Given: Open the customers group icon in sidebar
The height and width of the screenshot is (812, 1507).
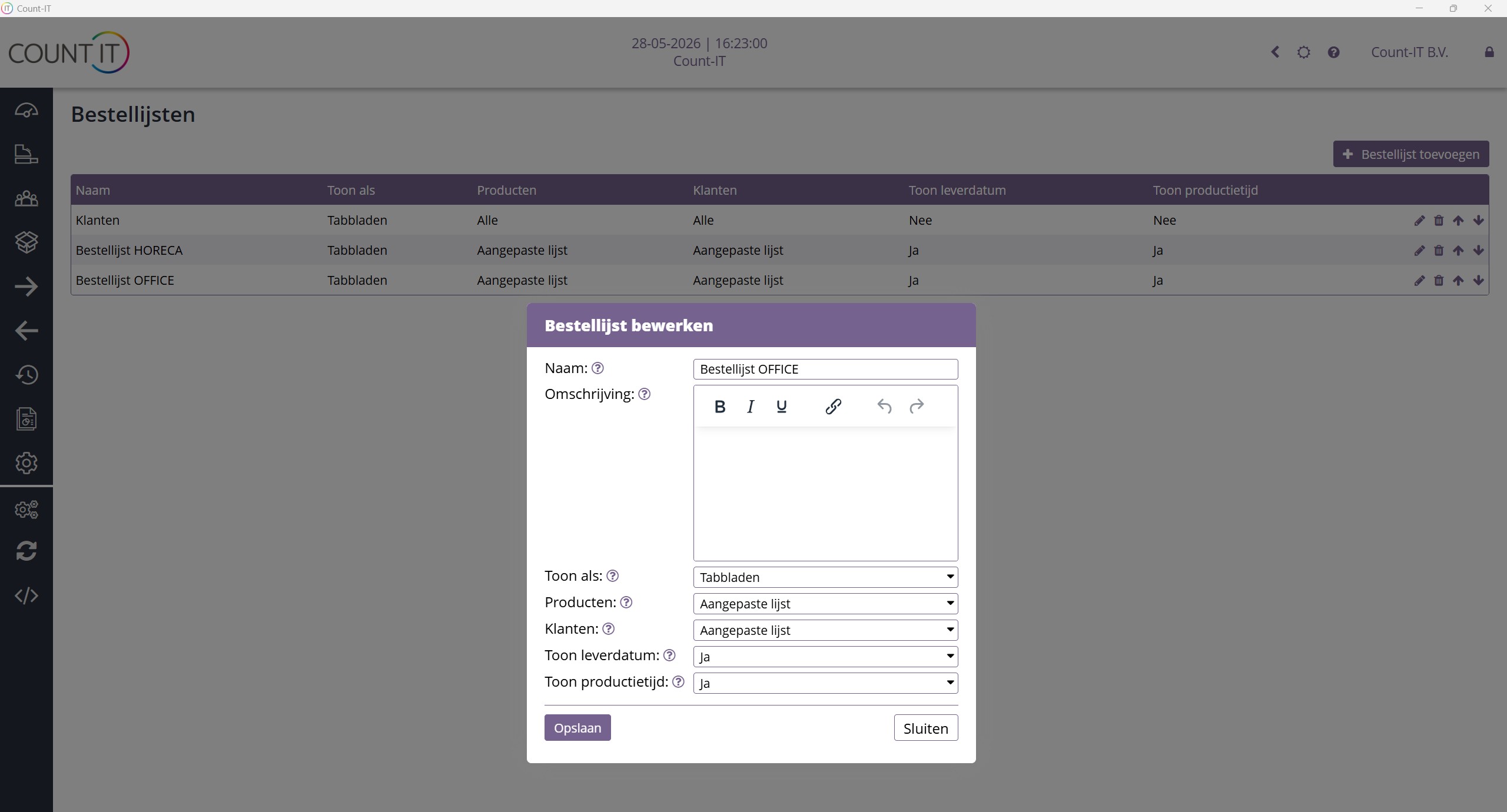Looking at the screenshot, I should tap(26, 198).
